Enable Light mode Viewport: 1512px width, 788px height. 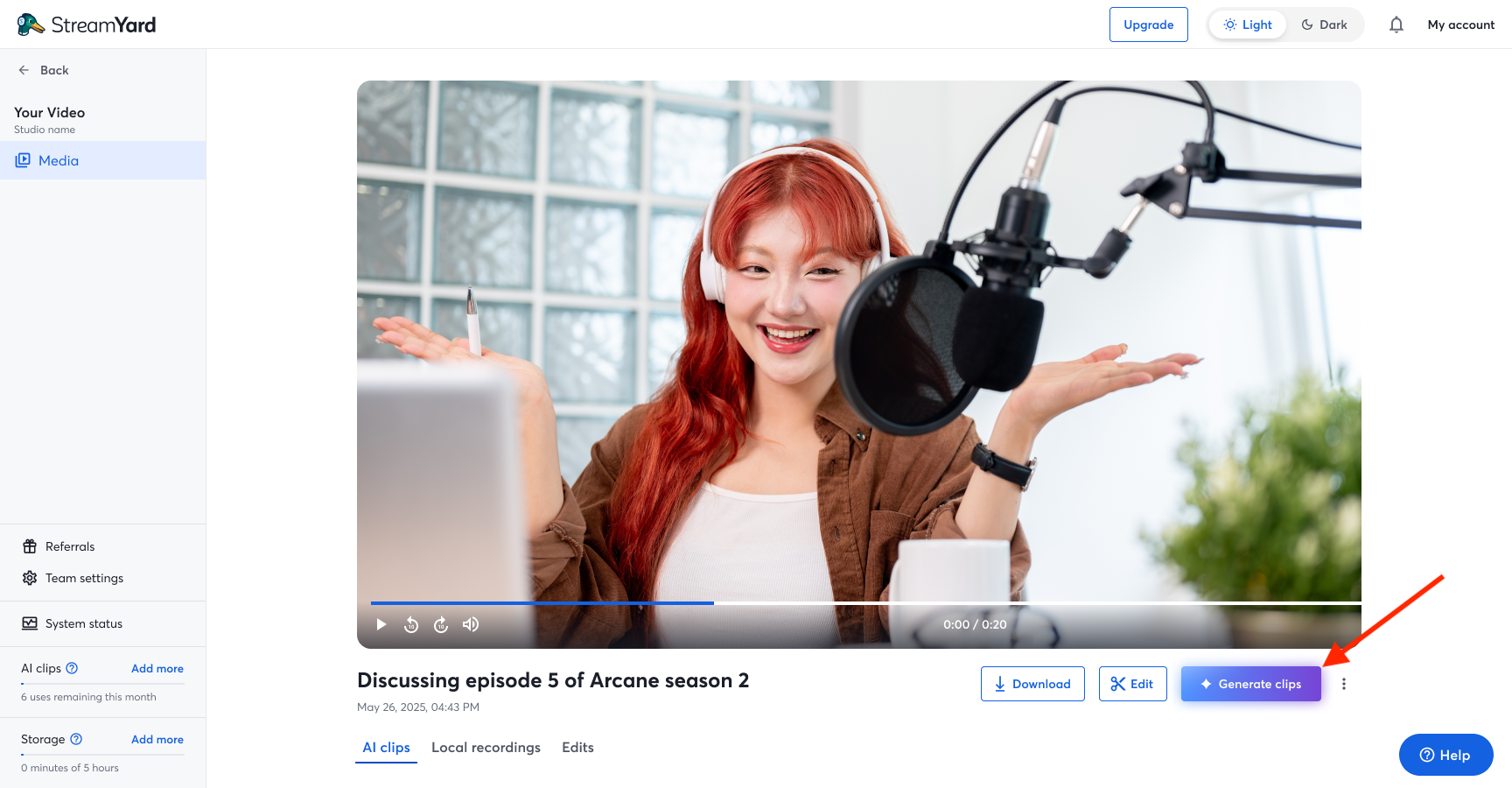coord(1247,25)
